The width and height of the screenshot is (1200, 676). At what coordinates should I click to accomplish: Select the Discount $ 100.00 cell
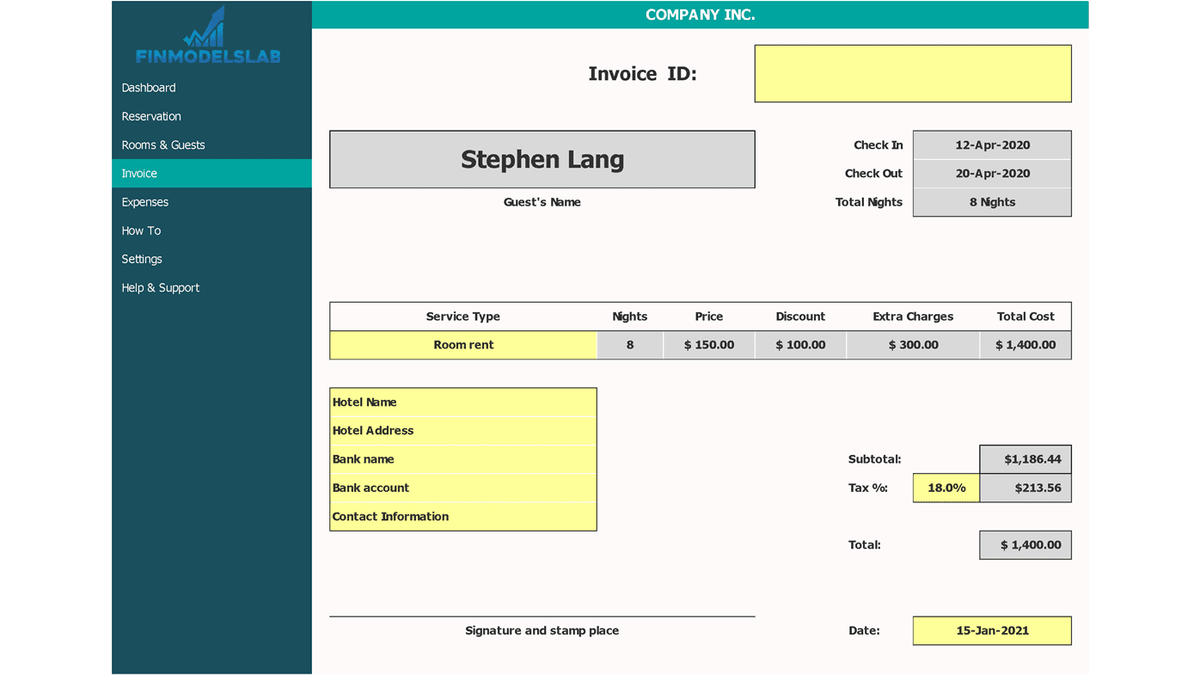pyautogui.click(x=801, y=345)
